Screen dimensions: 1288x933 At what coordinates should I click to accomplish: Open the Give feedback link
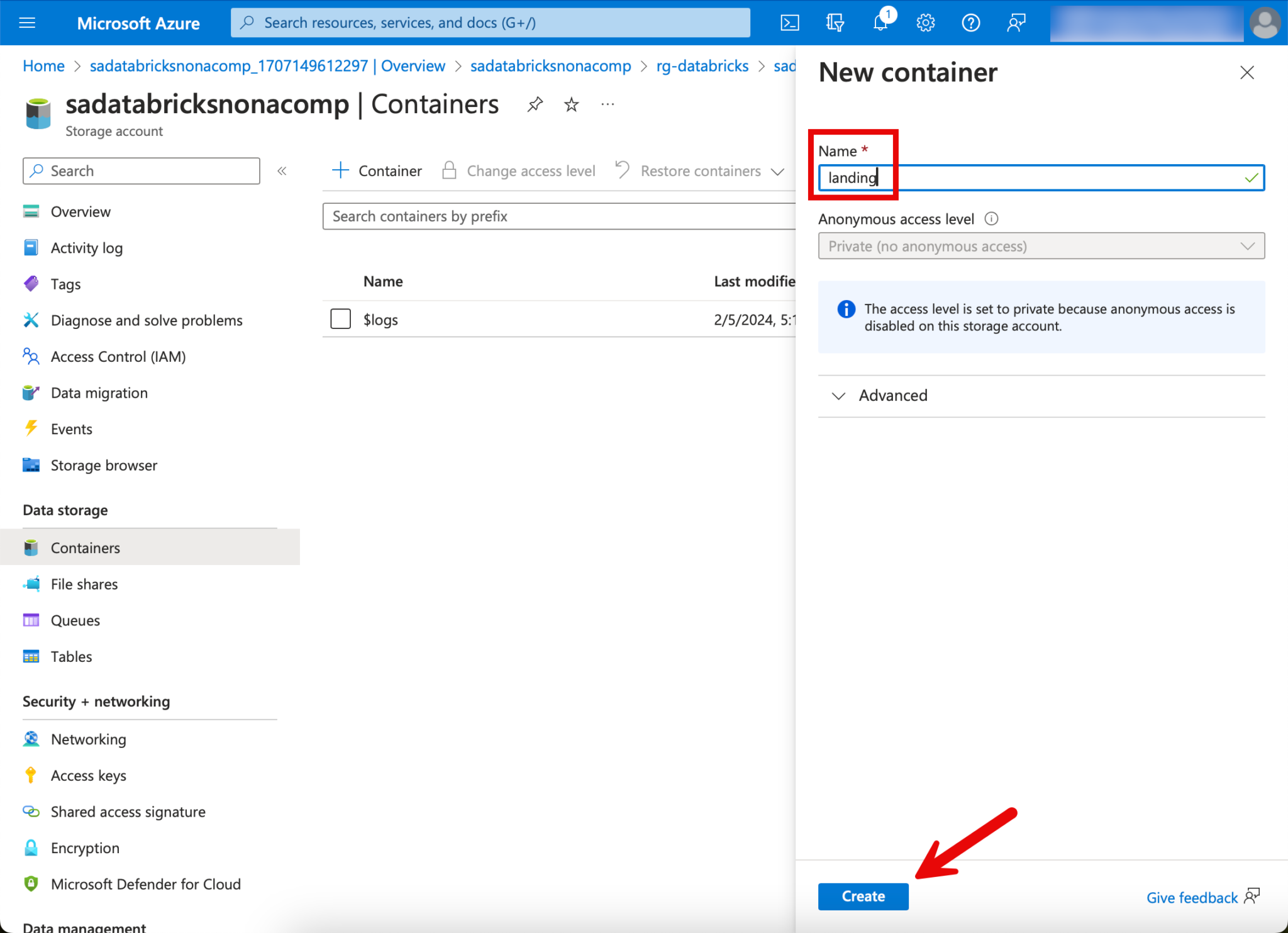[1192, 898]
